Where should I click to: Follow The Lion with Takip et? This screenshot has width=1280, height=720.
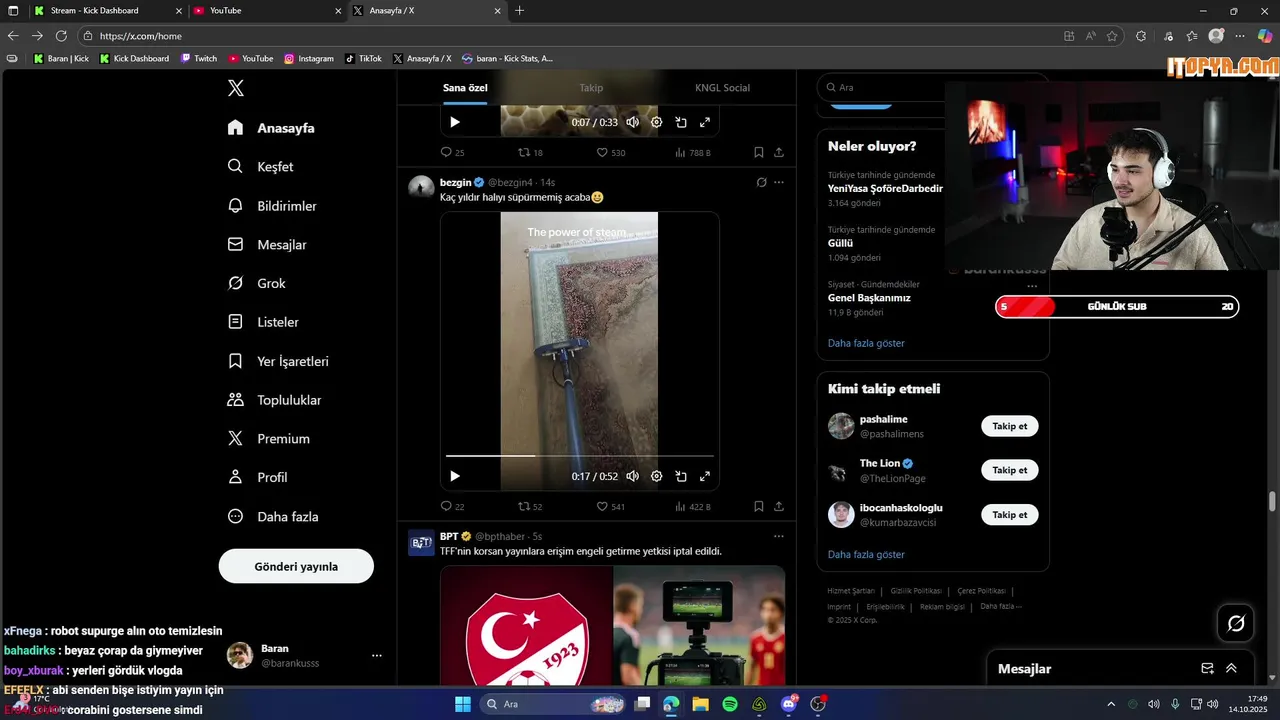[1009, 470]
